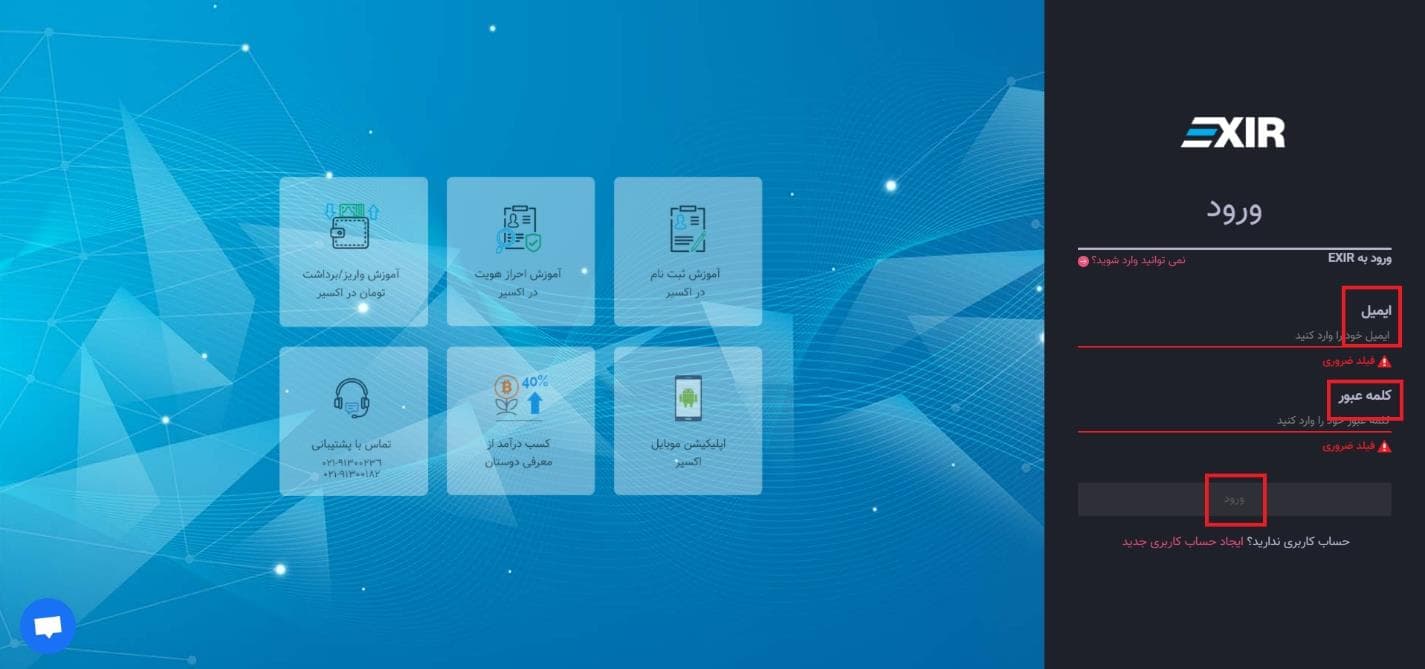Click the 'فیلد ضروری' message under password
This screenshot has width=1425, height=669.
tap(1348, 446)
